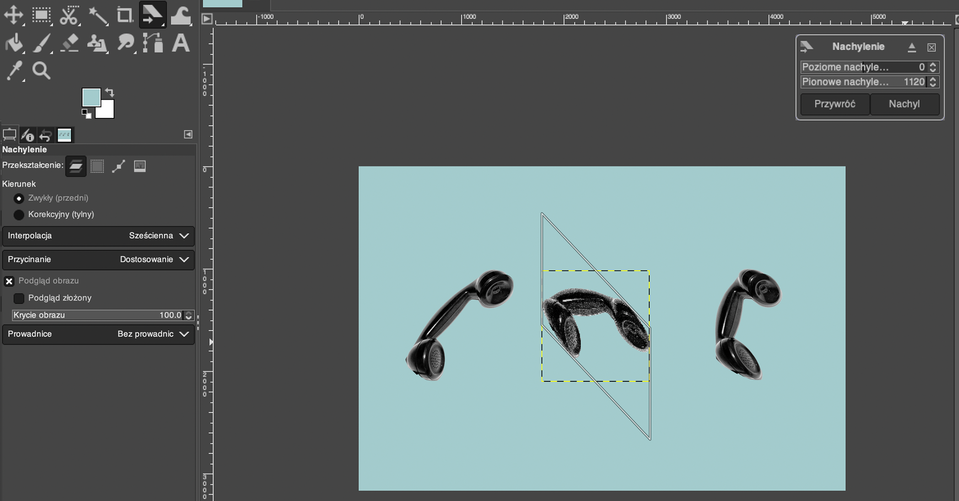Screen dimensions: 959x501
Task: Open the Prowadnice guides dropdown
Action: click(x=98, y=334)
